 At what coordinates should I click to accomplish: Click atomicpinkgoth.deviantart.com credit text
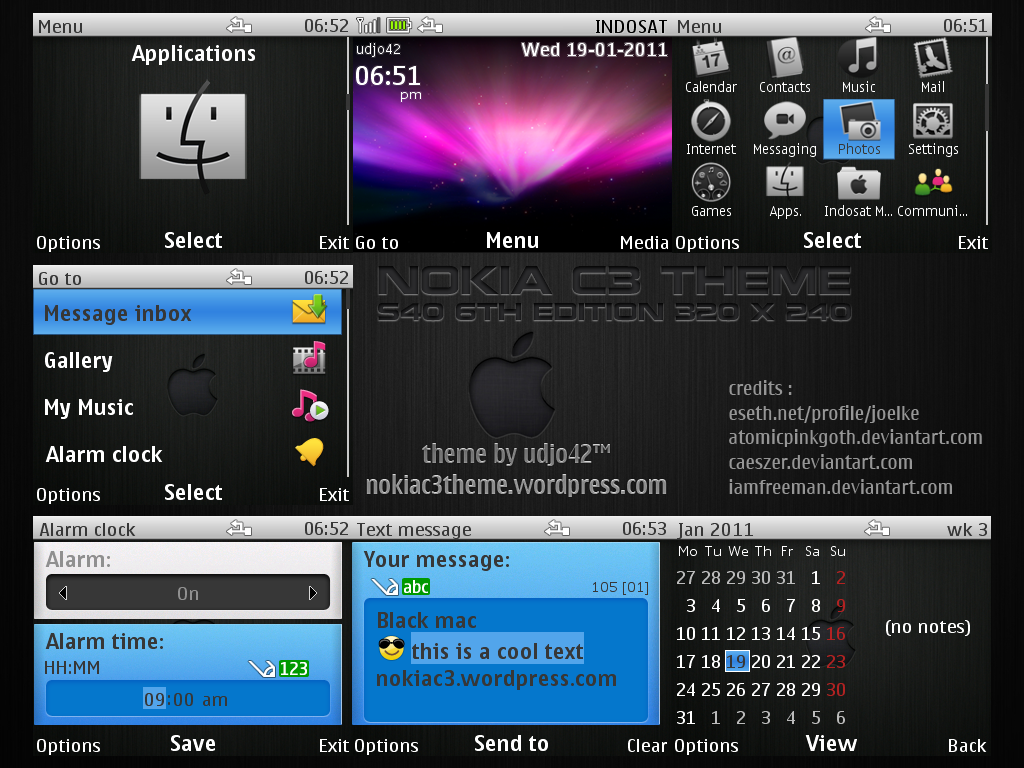coord(855,437)
